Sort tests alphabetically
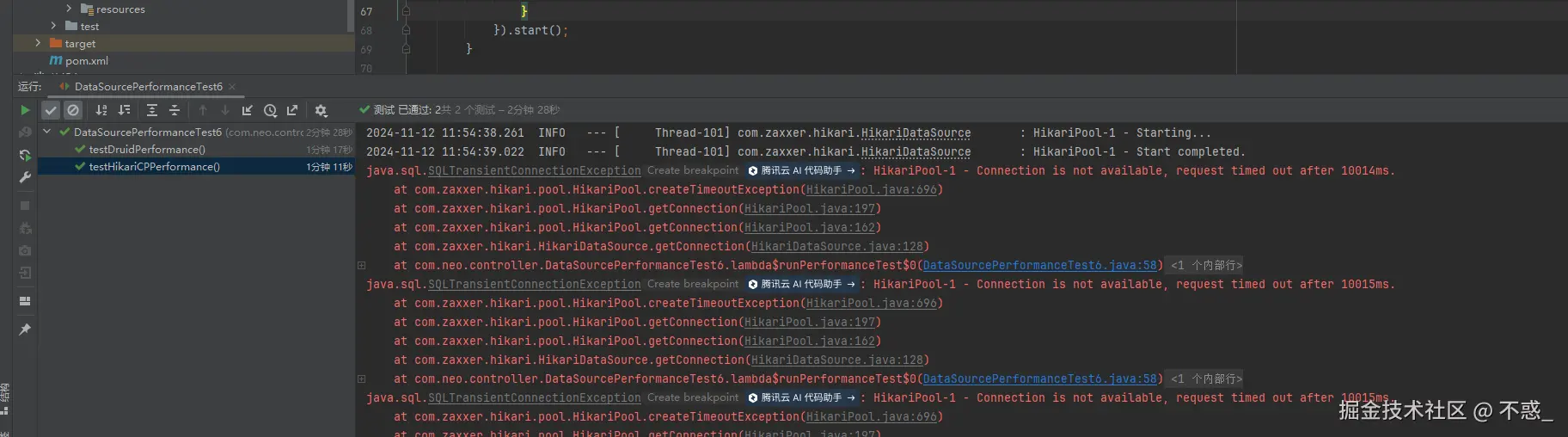Screen dimensions: 1568x437 101,110
